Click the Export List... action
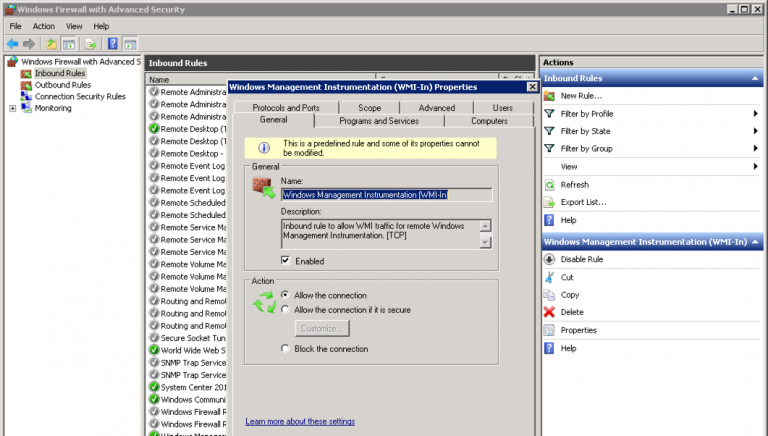Image resolution: width=768 pixels, height=436 pixels. point(583,202)
